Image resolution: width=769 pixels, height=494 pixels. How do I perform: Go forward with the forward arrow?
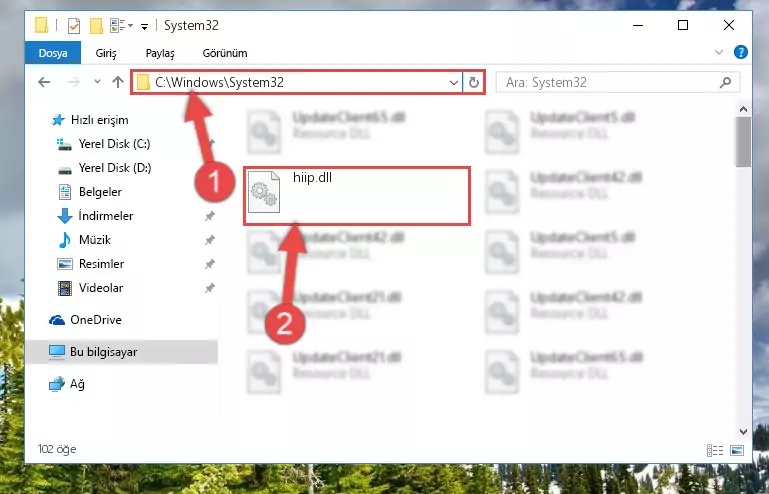pyautogui.click(x=74, y=82)
